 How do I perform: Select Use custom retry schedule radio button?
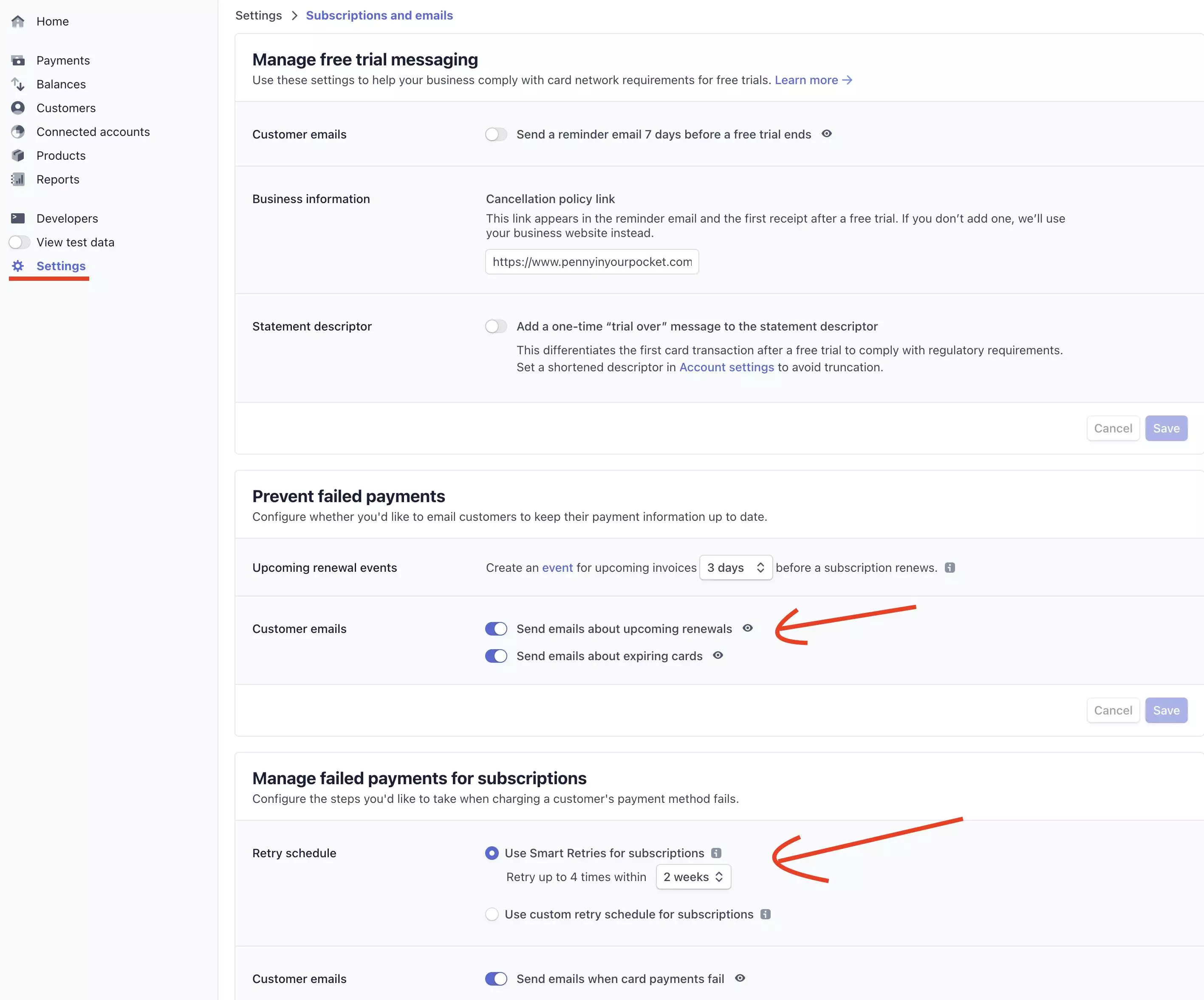(x=492, y=914)
